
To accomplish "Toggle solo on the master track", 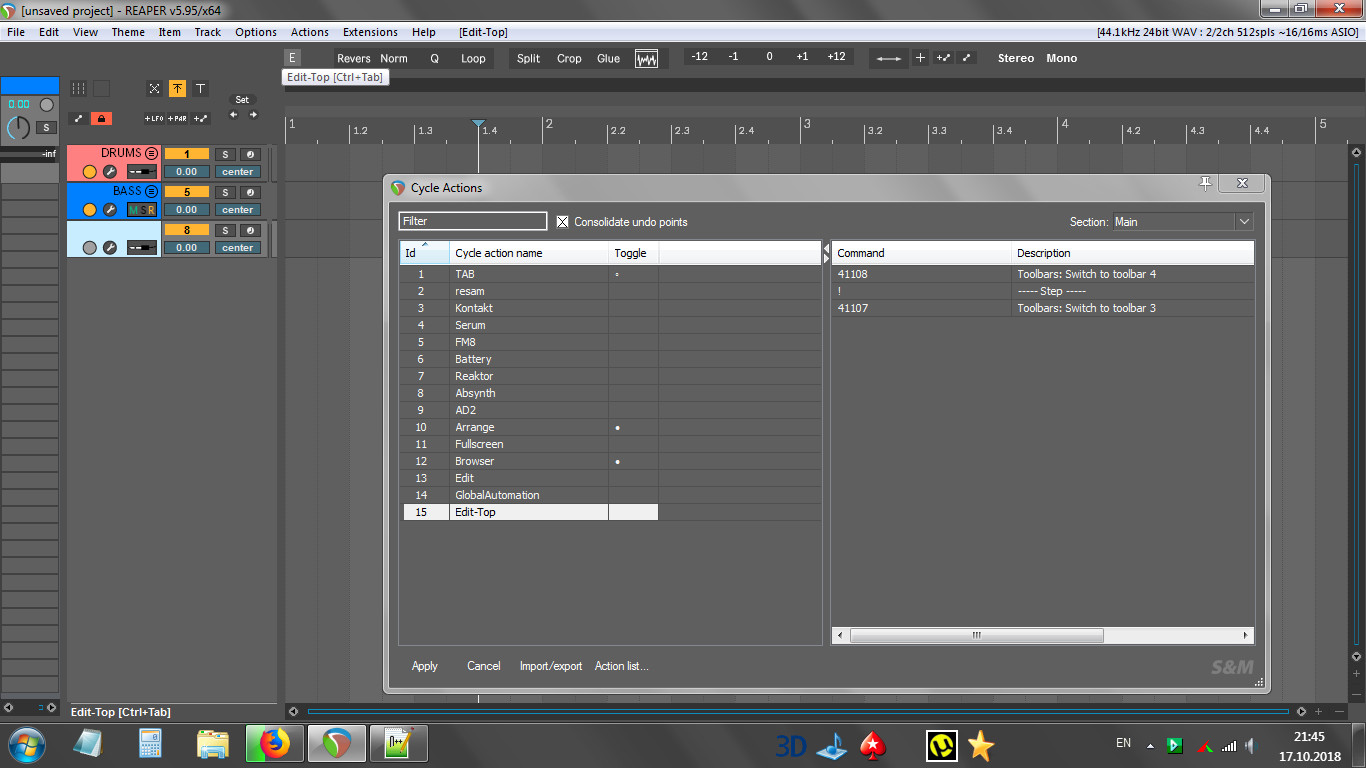I will click(45, 127).
